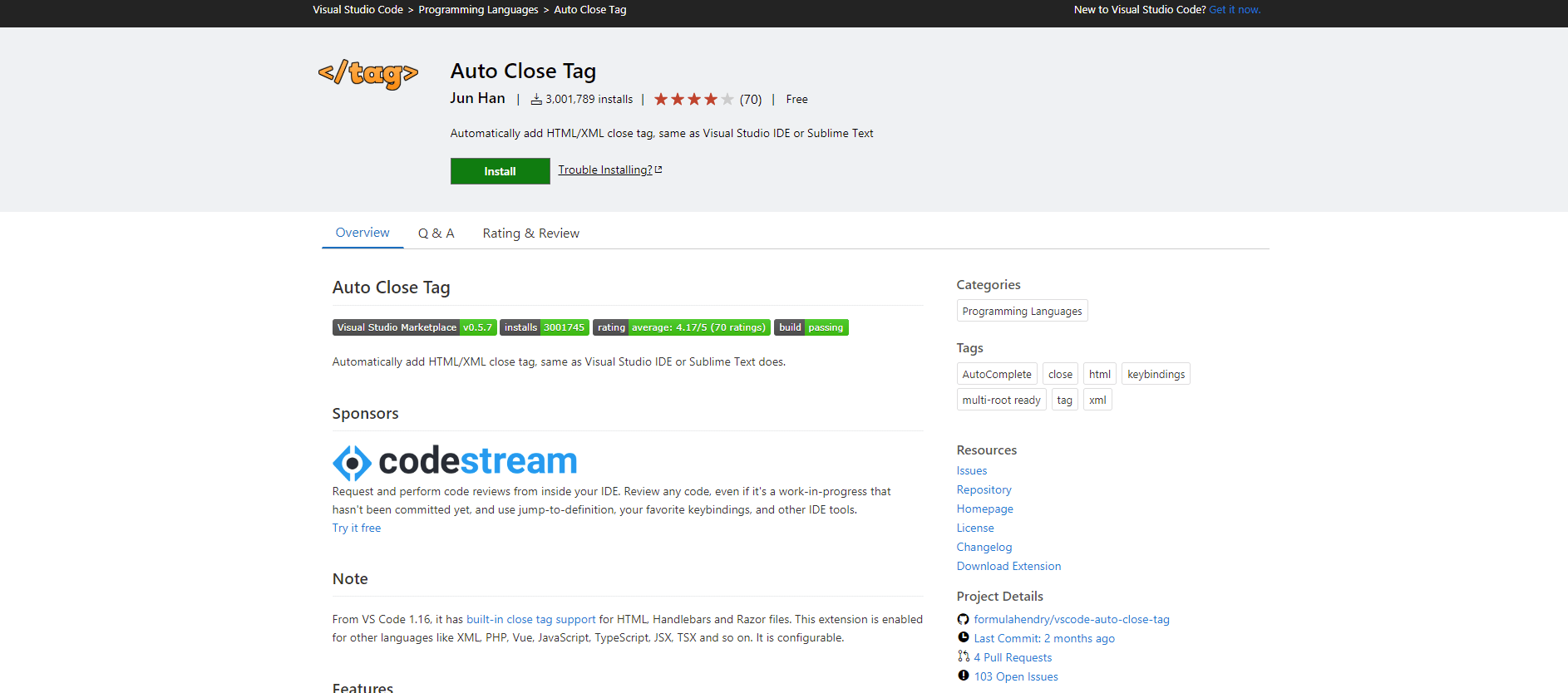The width and height of the screenshot is (1568, 693).
Task: Open publisher Jun Han's page
Action: (x=478, y=98)
